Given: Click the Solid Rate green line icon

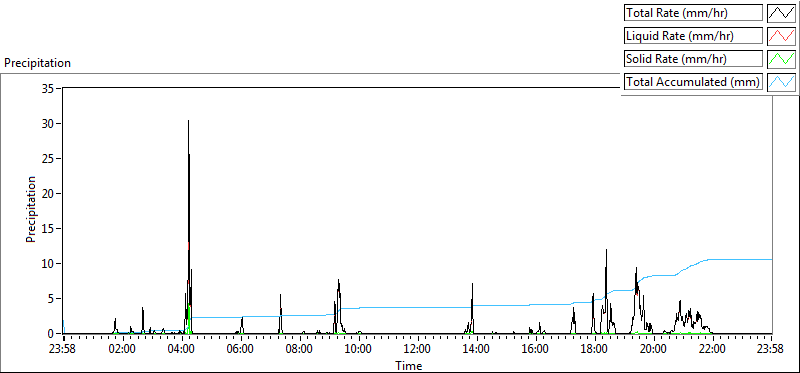Looking at the screenshot, I should tap(781, 59).
